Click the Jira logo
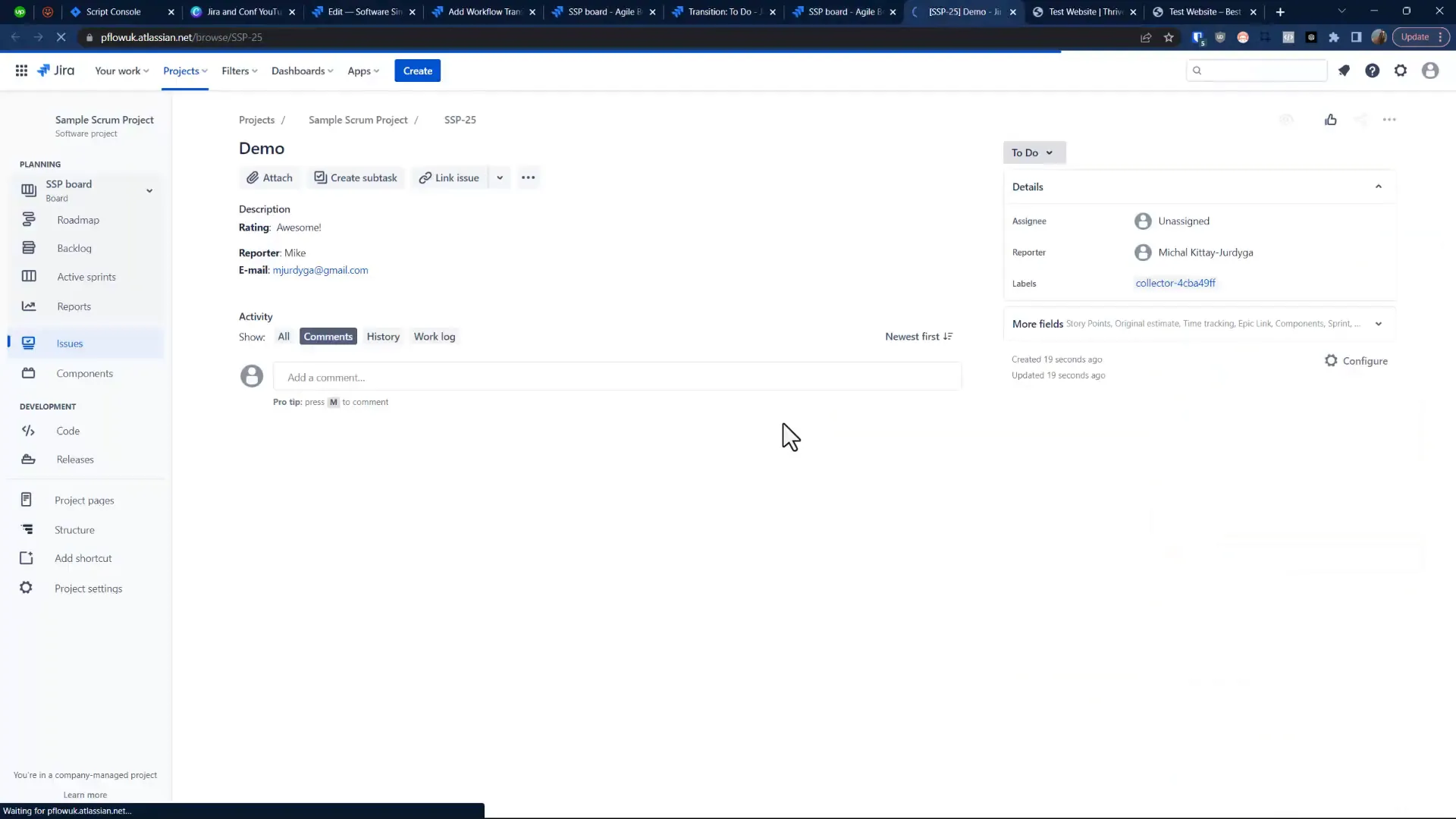Viewport: 1456px width, 819px height. coord(56,71)
